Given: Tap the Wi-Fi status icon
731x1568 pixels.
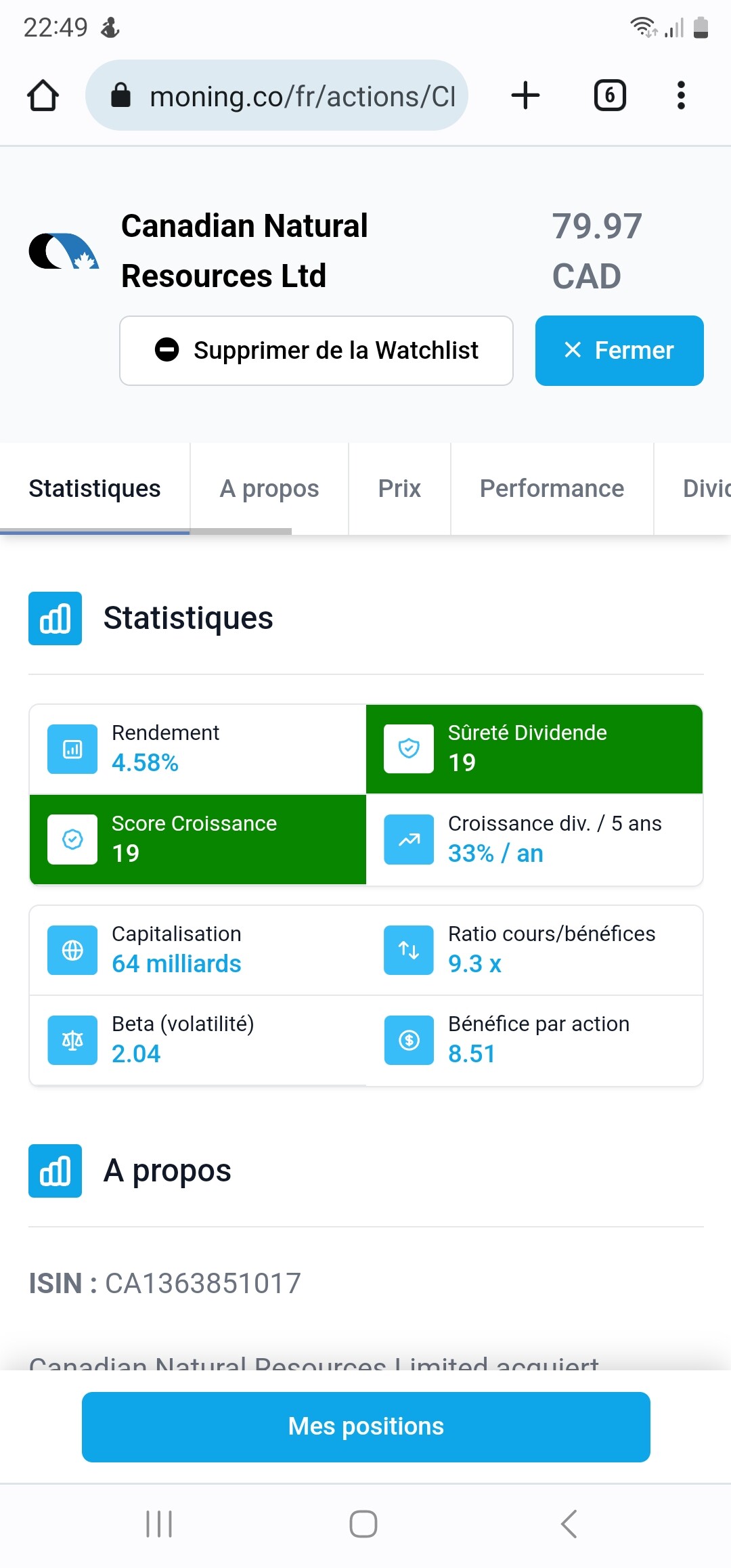Looking at the screenshot, I should point(644,27).
